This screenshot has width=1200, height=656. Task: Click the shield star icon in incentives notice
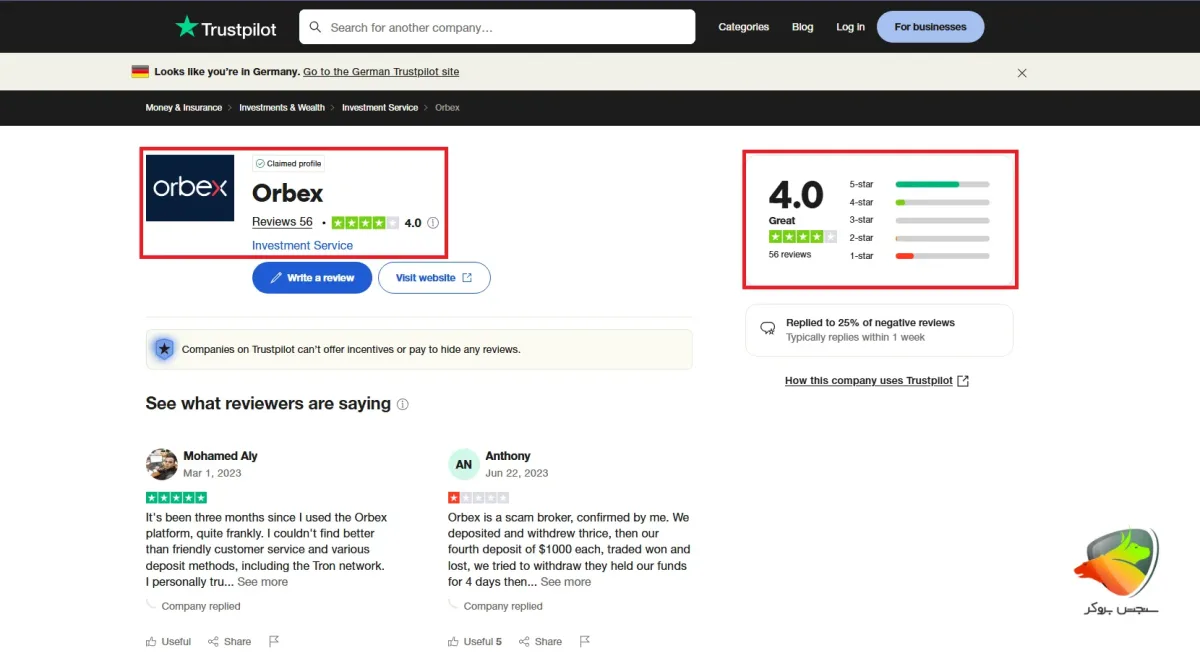tap(164, 349)
